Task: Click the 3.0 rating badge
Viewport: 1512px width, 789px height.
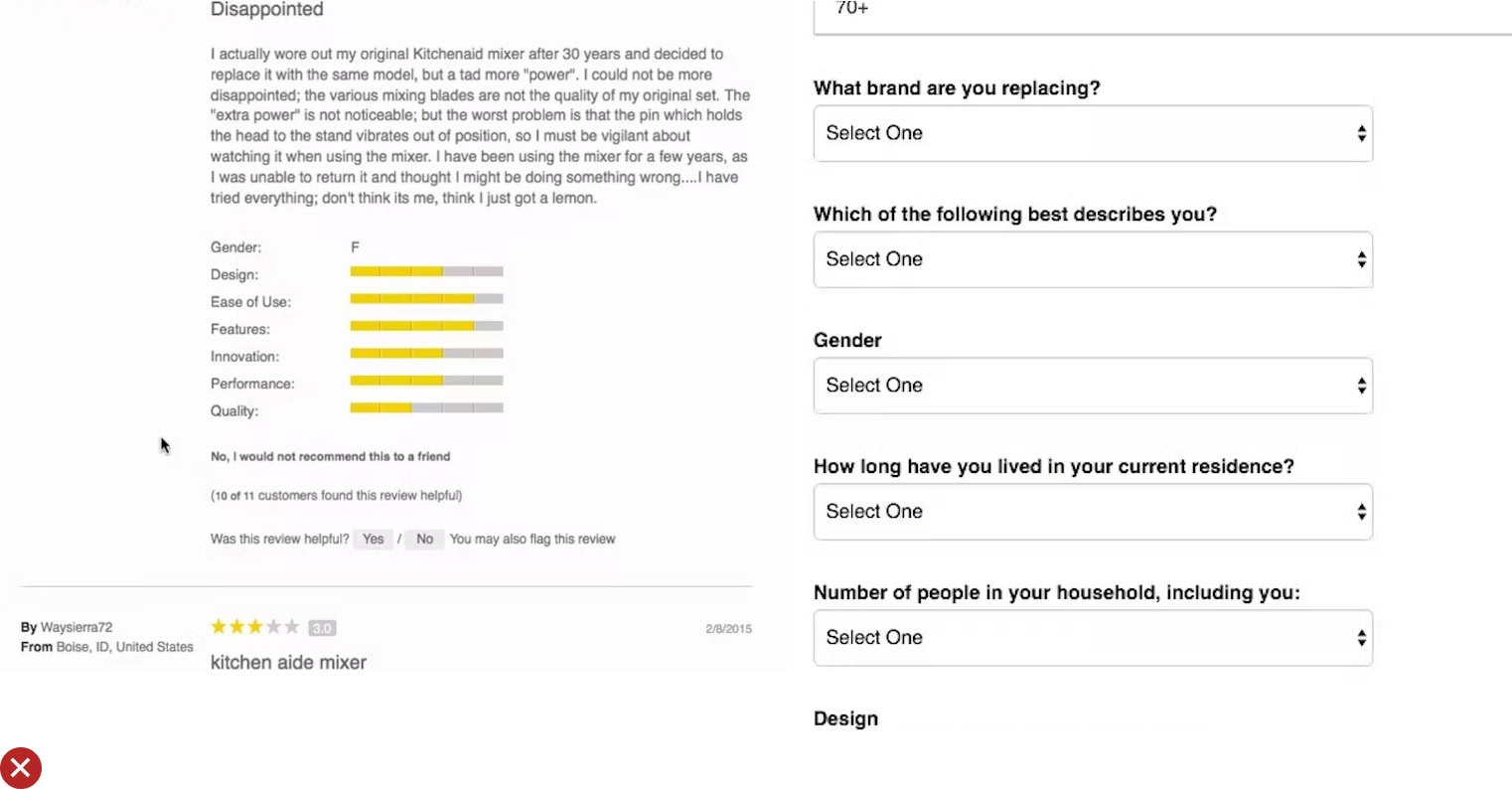Action: (x=322, y=628)
